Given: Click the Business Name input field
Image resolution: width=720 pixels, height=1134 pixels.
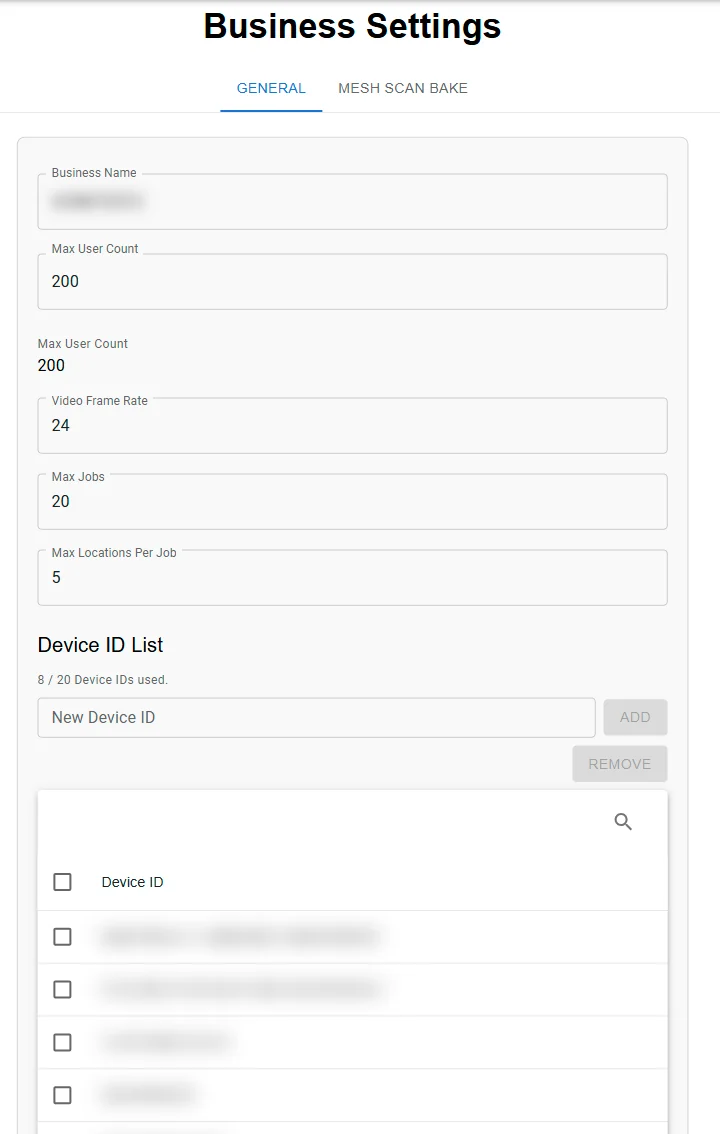Looking at the screenshot, I should [352, 202].
